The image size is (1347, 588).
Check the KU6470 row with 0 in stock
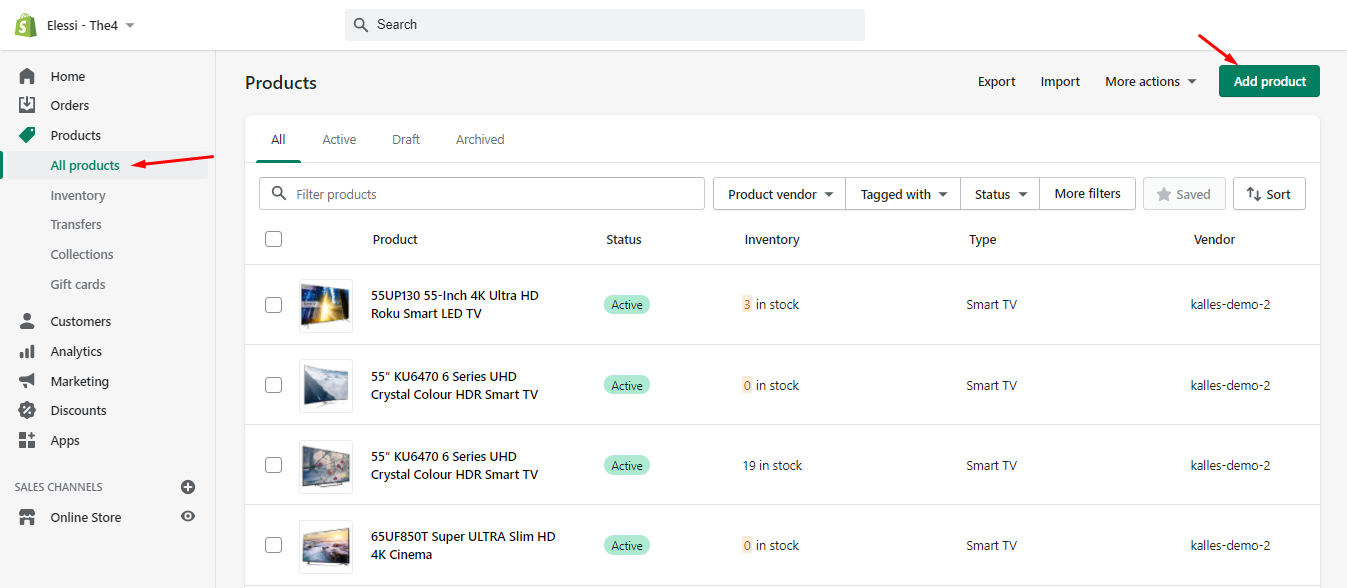click(x=273, y=385)
